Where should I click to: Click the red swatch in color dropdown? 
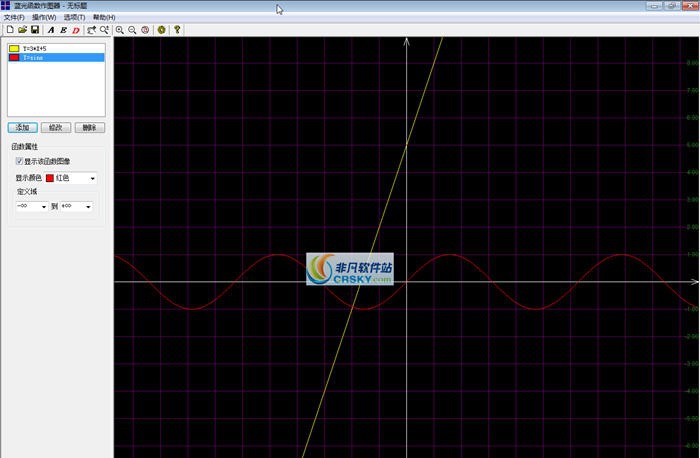point(50,178)
